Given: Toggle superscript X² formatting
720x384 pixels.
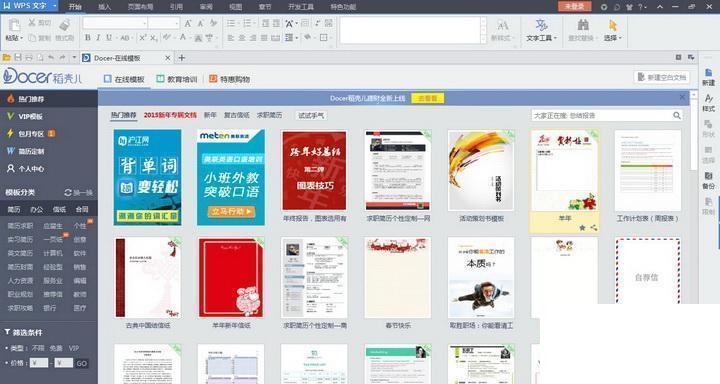Looking at the screenshot, I should (143, 38).
